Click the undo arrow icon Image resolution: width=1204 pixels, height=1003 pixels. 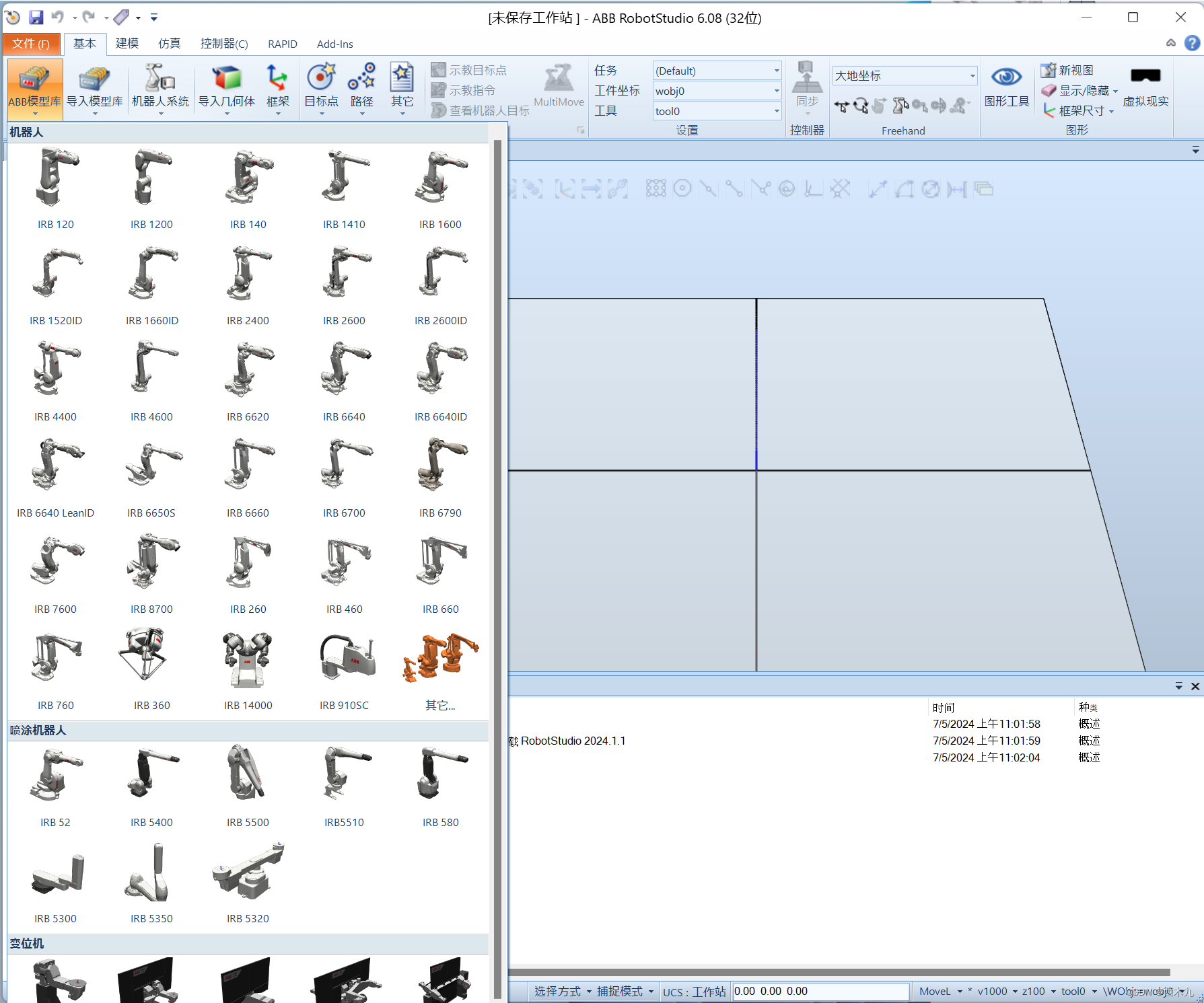(x=58, y=17)
